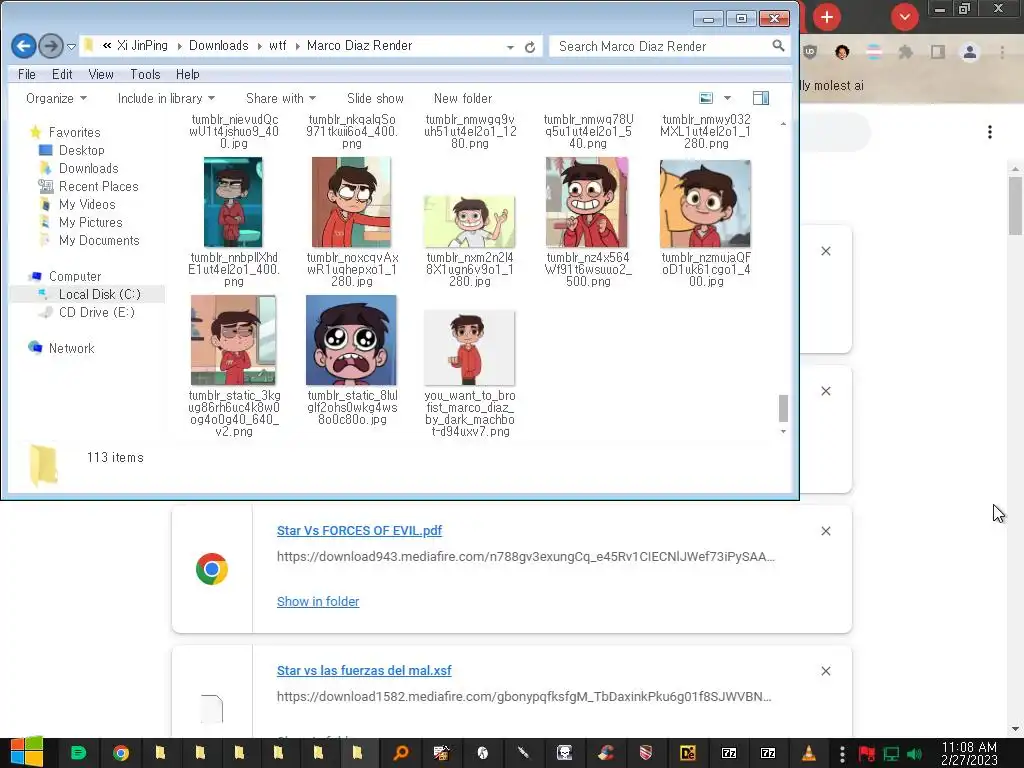Select thumbnail tumblr_static_8lul...jpg crying face

click(351, 340)
